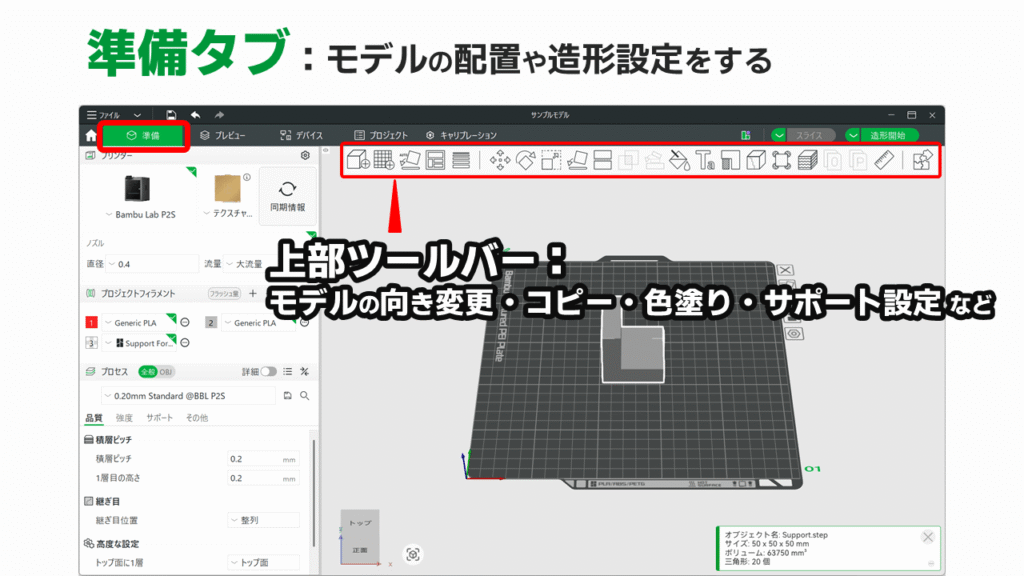Switch to the プレビュー tab
Image resolution: width=1024 pixels, height=576 pixels.
tap(223, 135)
